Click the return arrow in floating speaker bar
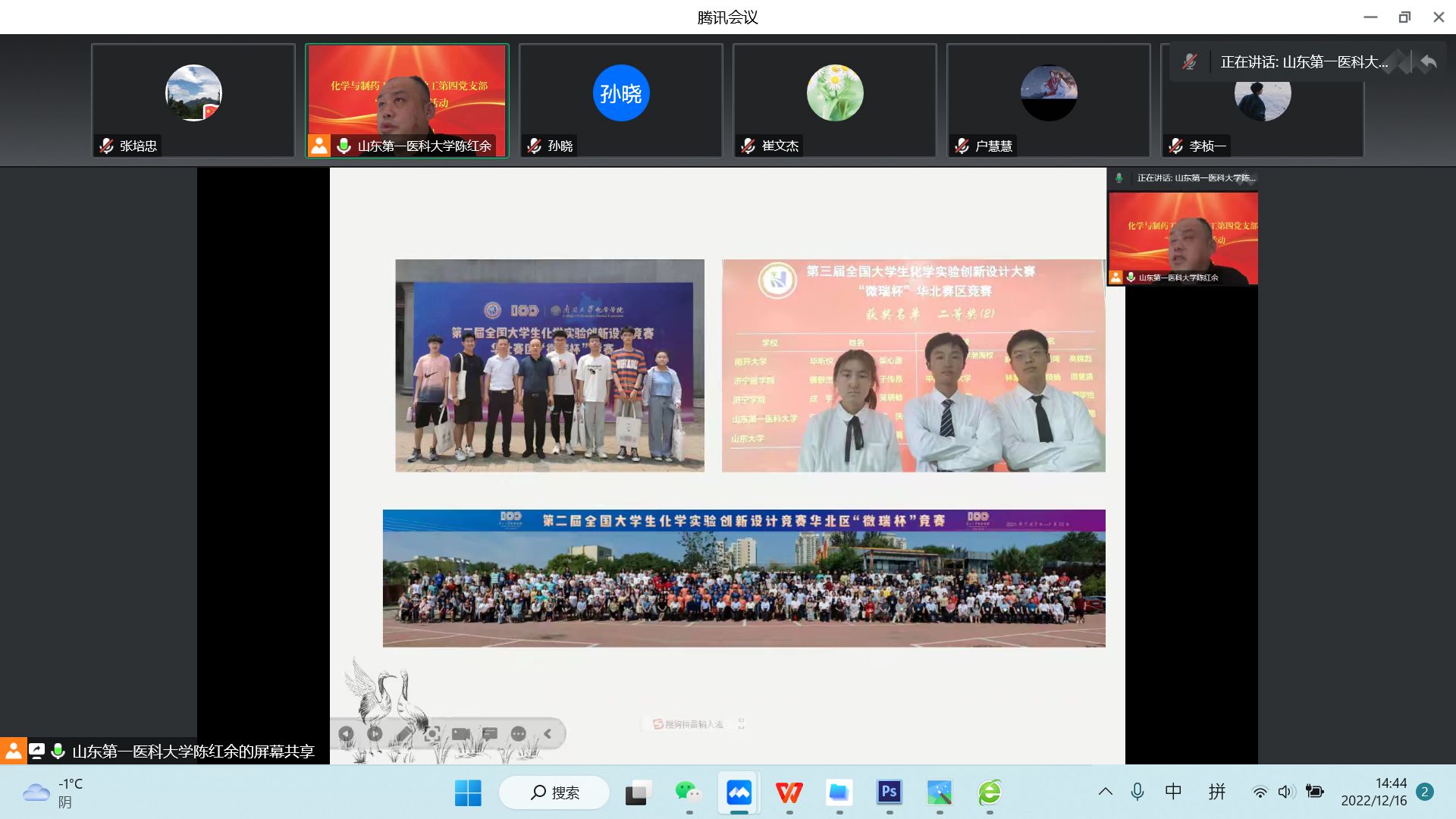 pyautogui.click(x=1428, y=62)
